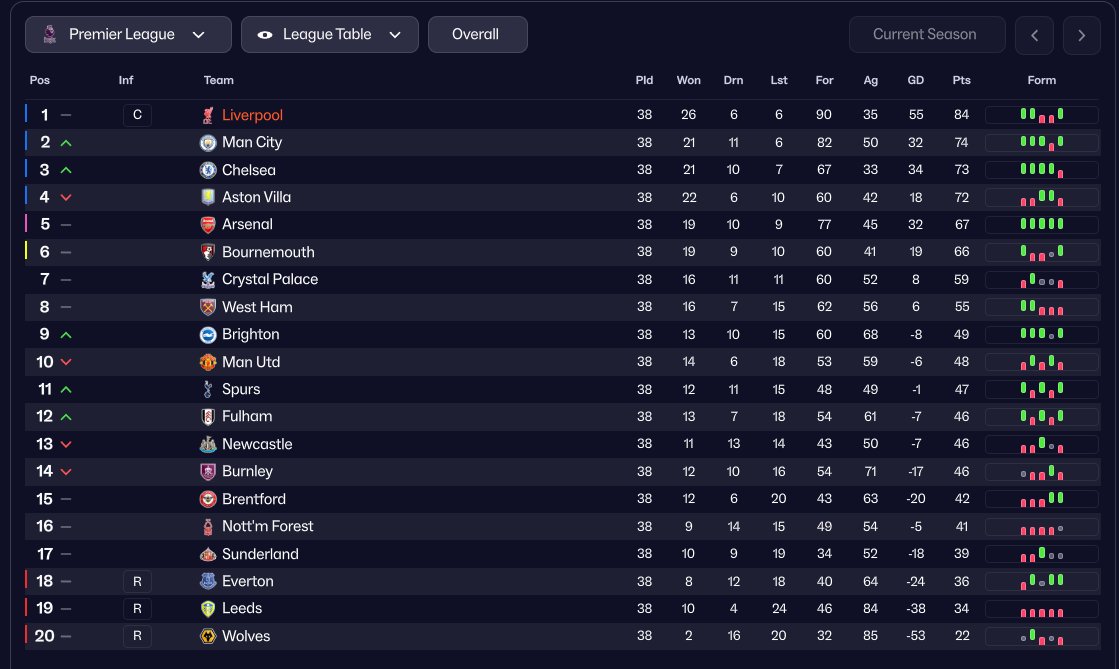The image size is (1119, 669).
Task: Click the Man City club badge
Action: [x=208, y=143]
